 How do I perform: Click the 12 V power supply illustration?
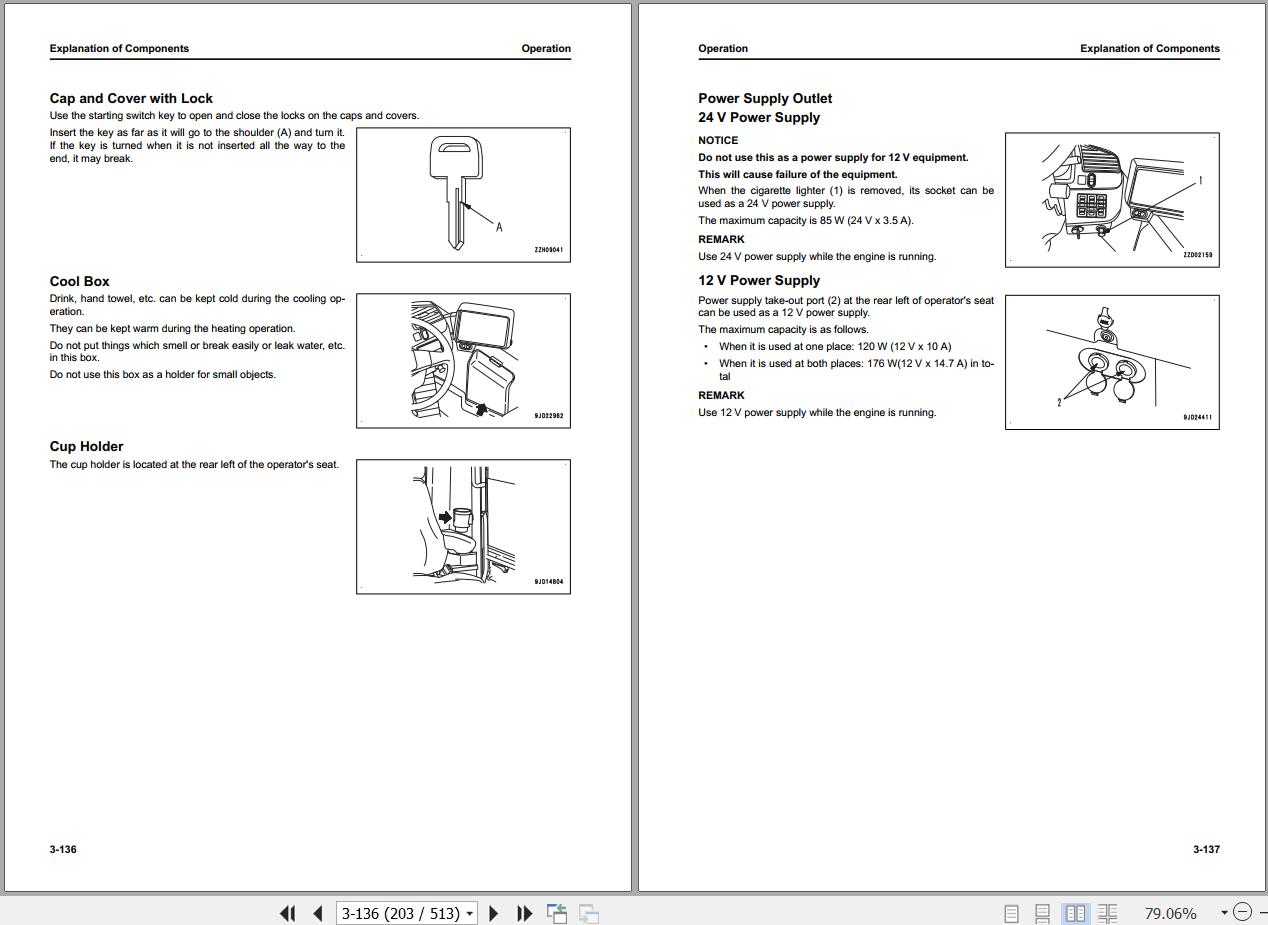click(1112, 362)
